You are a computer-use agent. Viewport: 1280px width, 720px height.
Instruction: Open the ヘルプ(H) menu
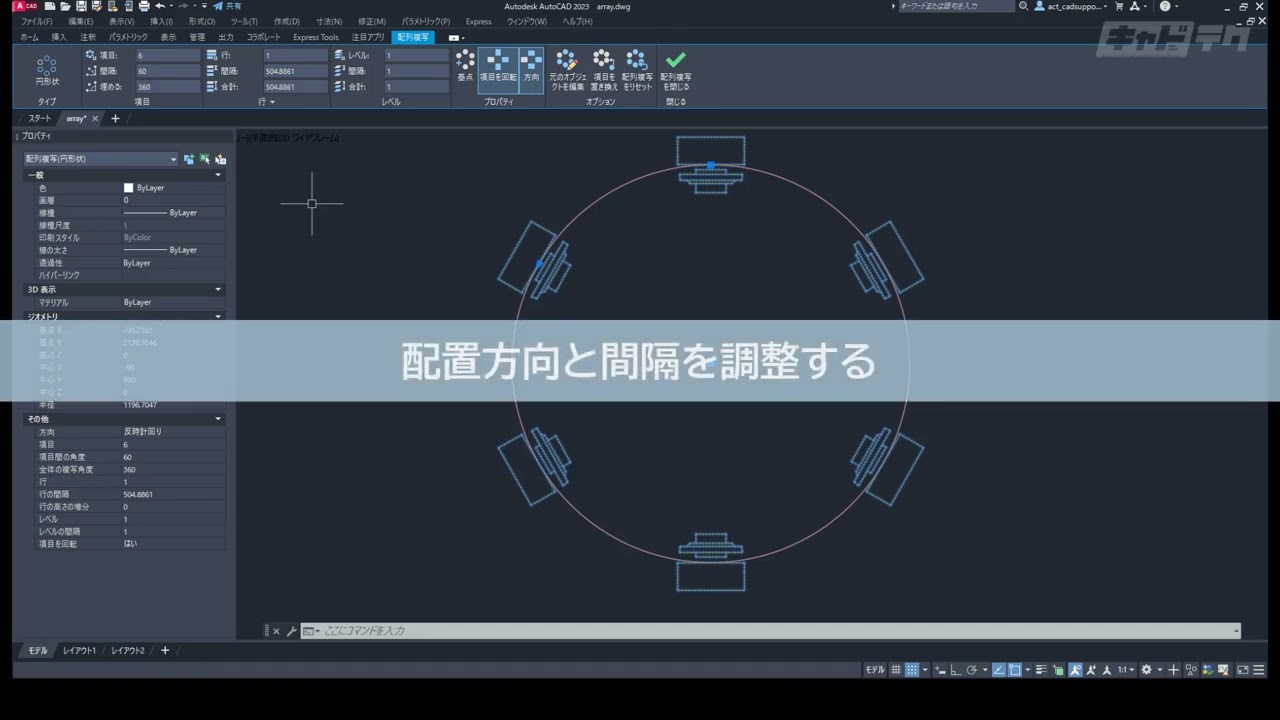coord(577,21)
